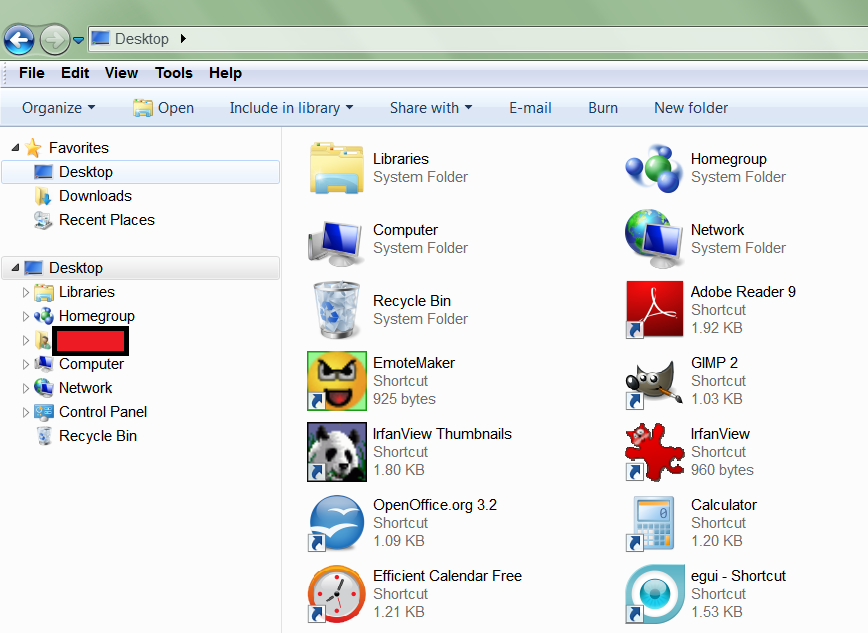Select Downloads in Favorites list

(95, 196)
